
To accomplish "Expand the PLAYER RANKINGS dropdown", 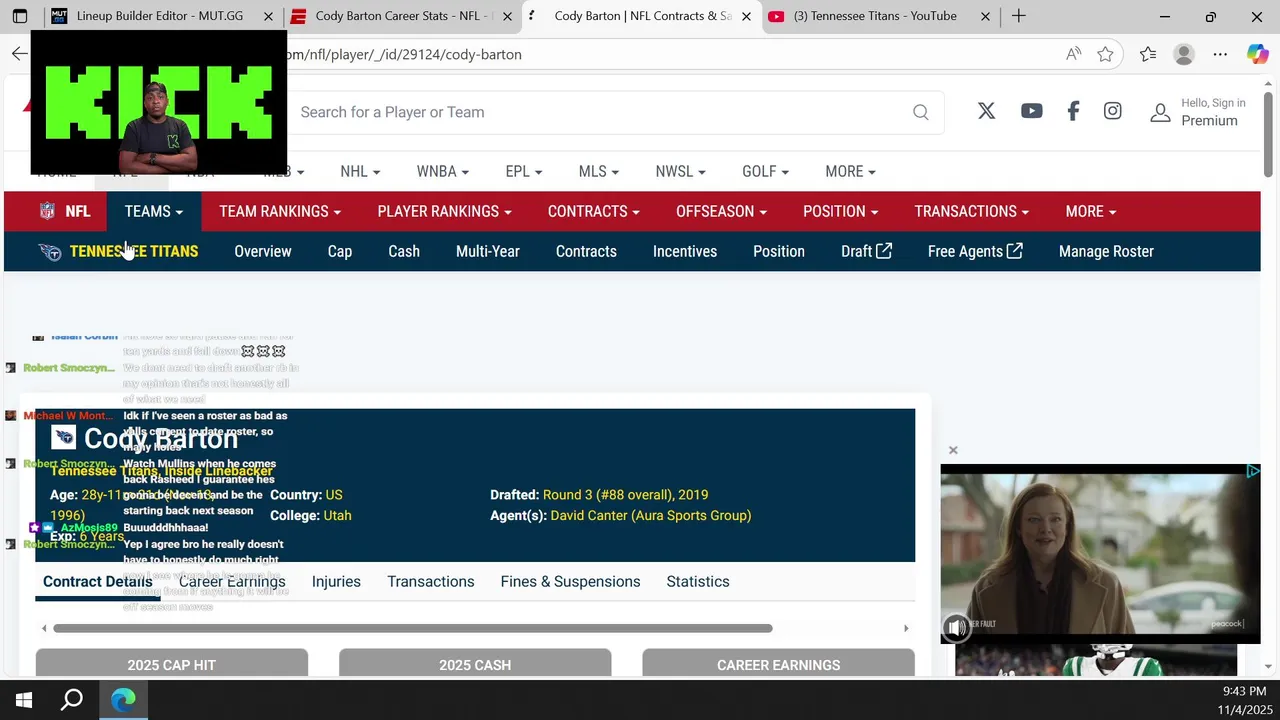I will (444, 211).
